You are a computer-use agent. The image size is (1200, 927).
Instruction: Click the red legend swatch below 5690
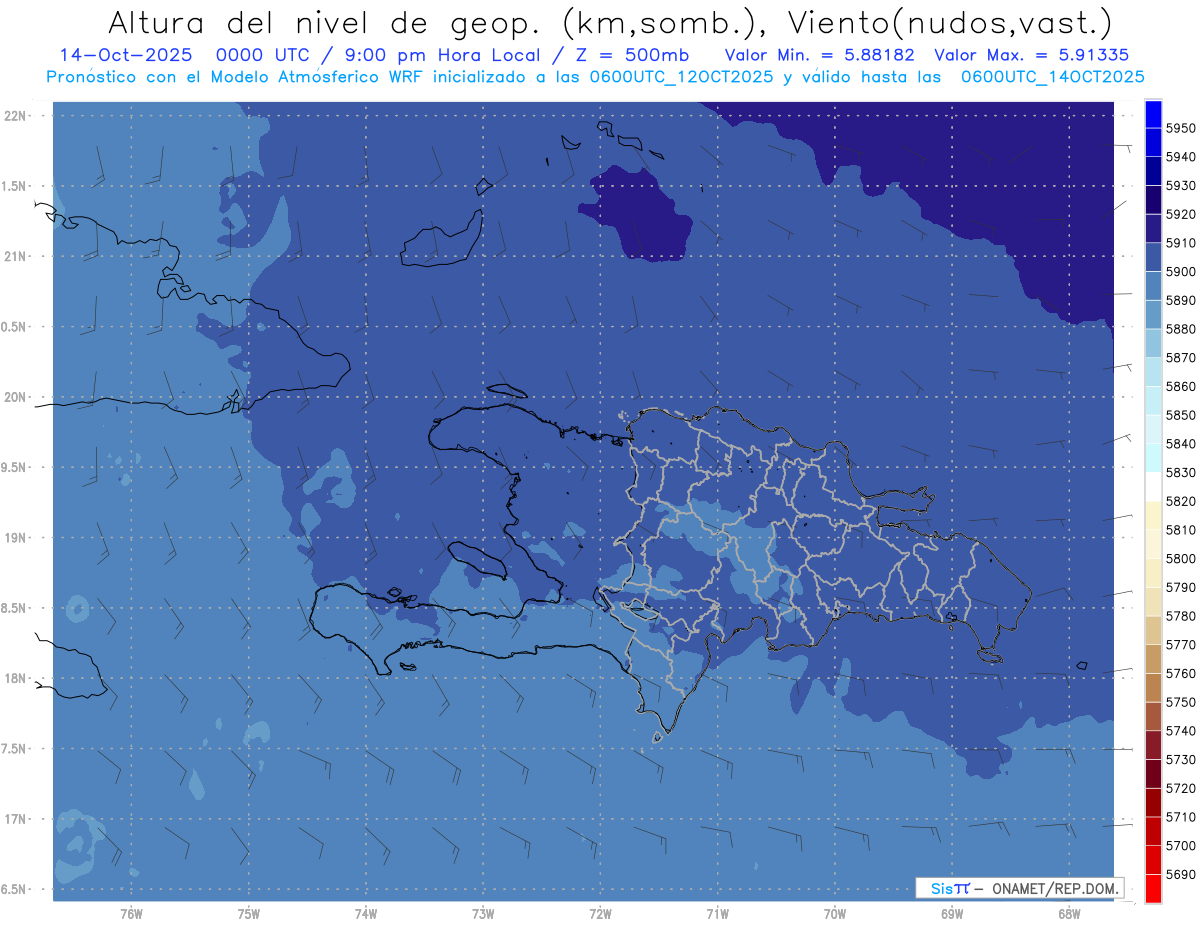pyautogui.click(x=1153, y=888)
